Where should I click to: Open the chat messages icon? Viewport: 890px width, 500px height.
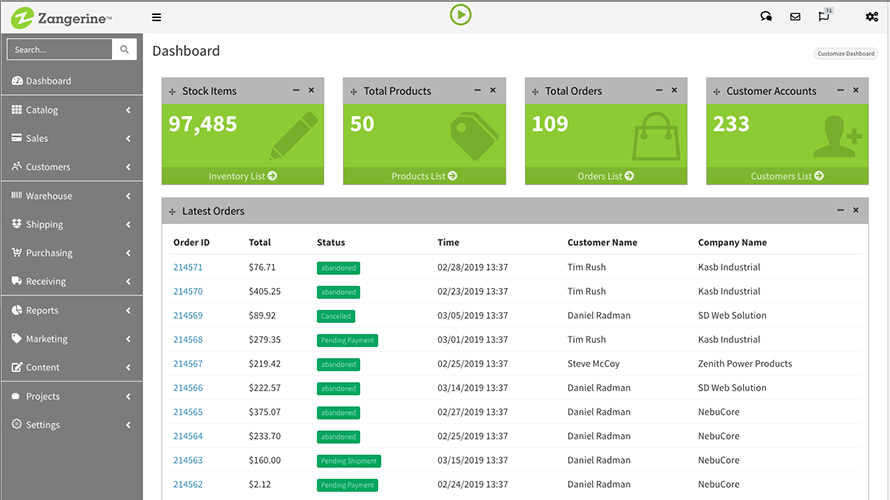pos(766,17)
